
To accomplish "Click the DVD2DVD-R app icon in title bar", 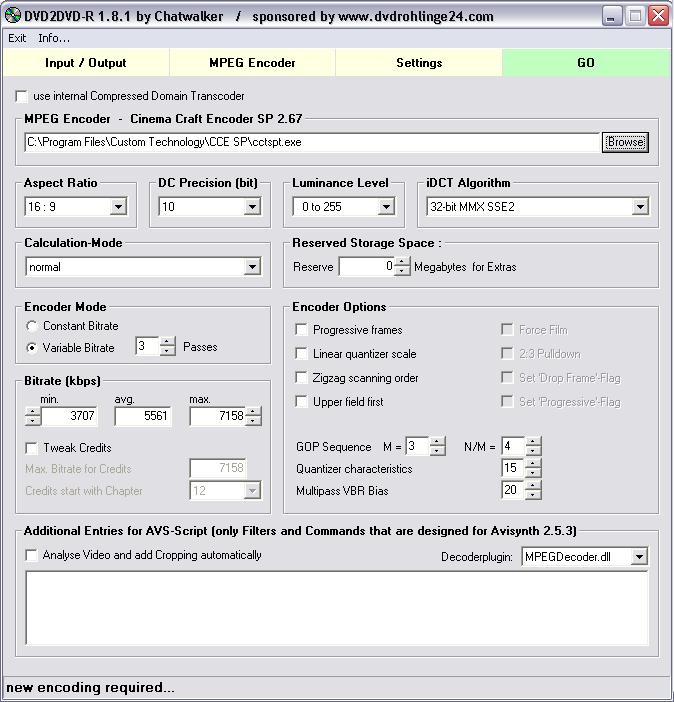I will [x=13, y=16].
